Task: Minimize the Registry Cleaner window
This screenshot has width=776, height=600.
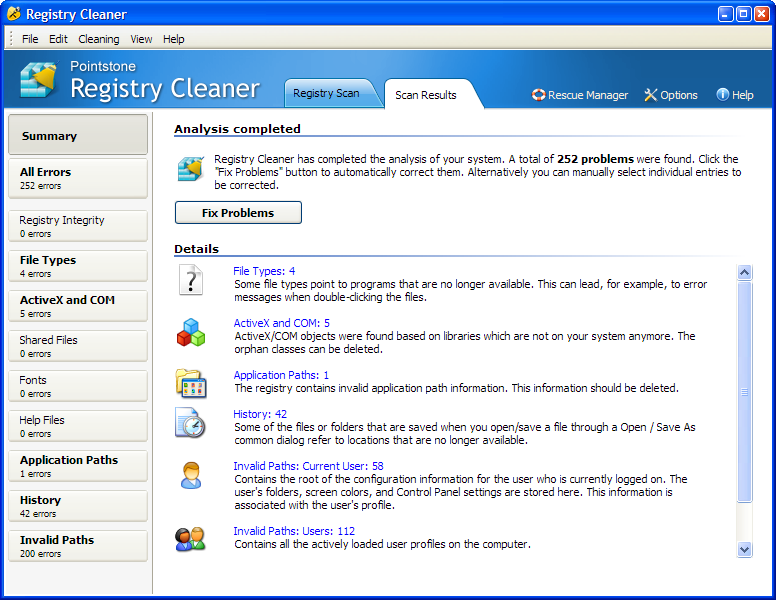Action: [x=726, y=14]
